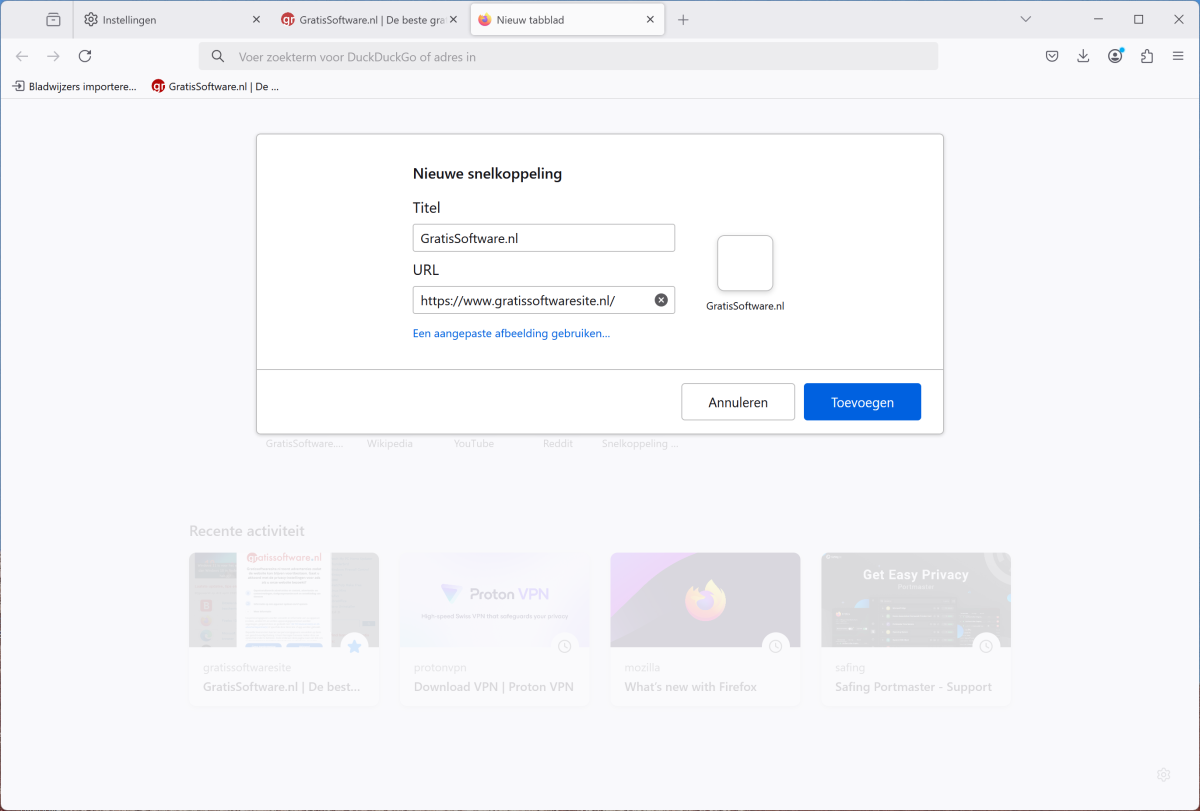Open the hamburger application menu

1178,57
